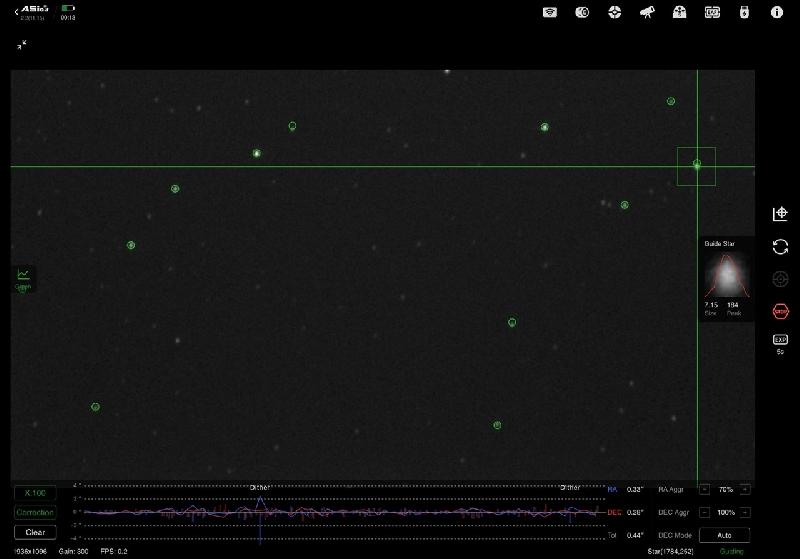The image size is (800, 559).
Task: Change the X:100 graph scale
Action: (x=35, y=493)
